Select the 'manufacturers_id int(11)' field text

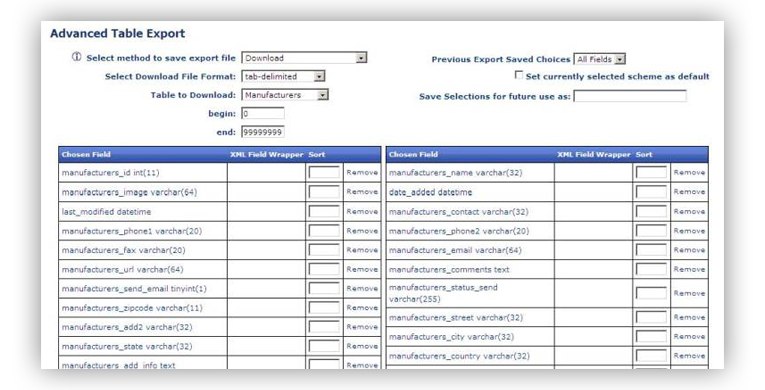[110, 172]
